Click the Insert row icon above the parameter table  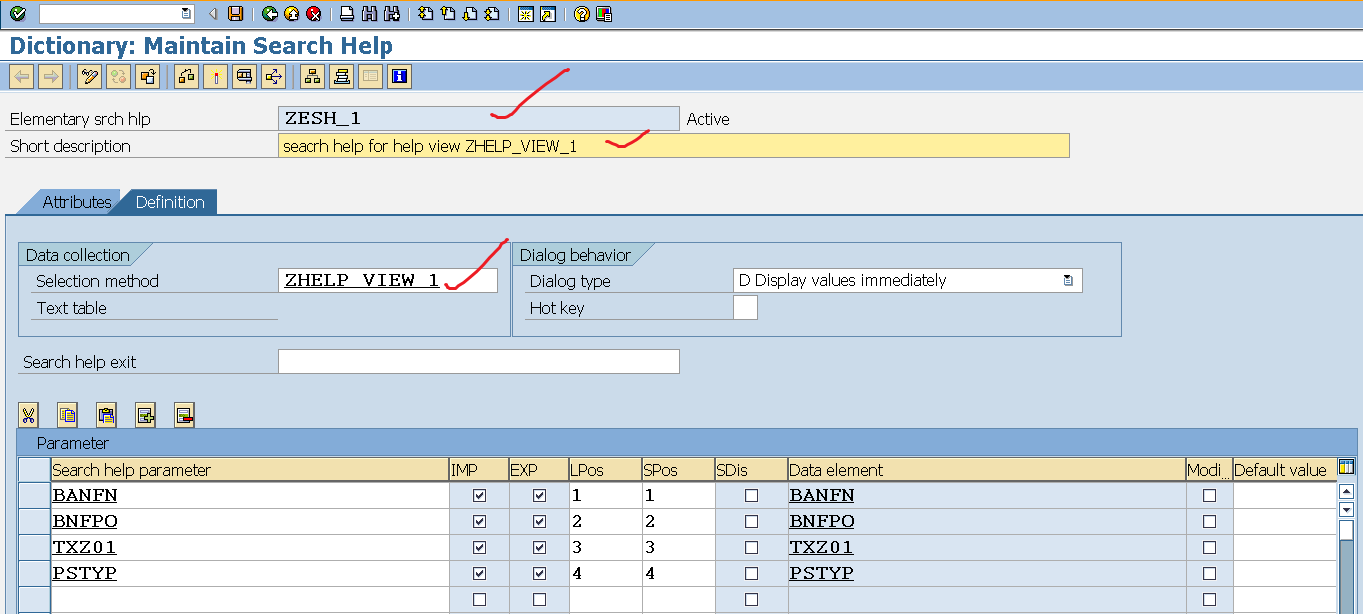pyautogui.click(x=146, y=415)
